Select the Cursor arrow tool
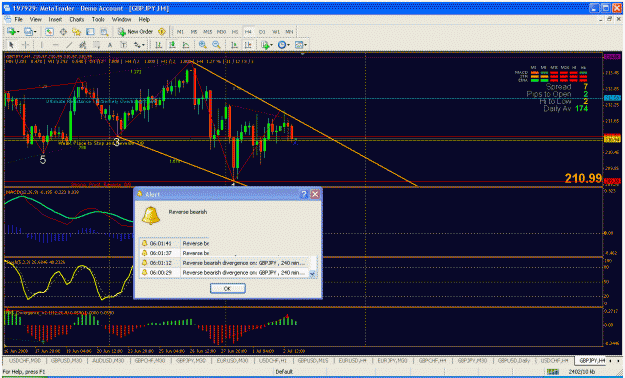 [x=11, y=45]
